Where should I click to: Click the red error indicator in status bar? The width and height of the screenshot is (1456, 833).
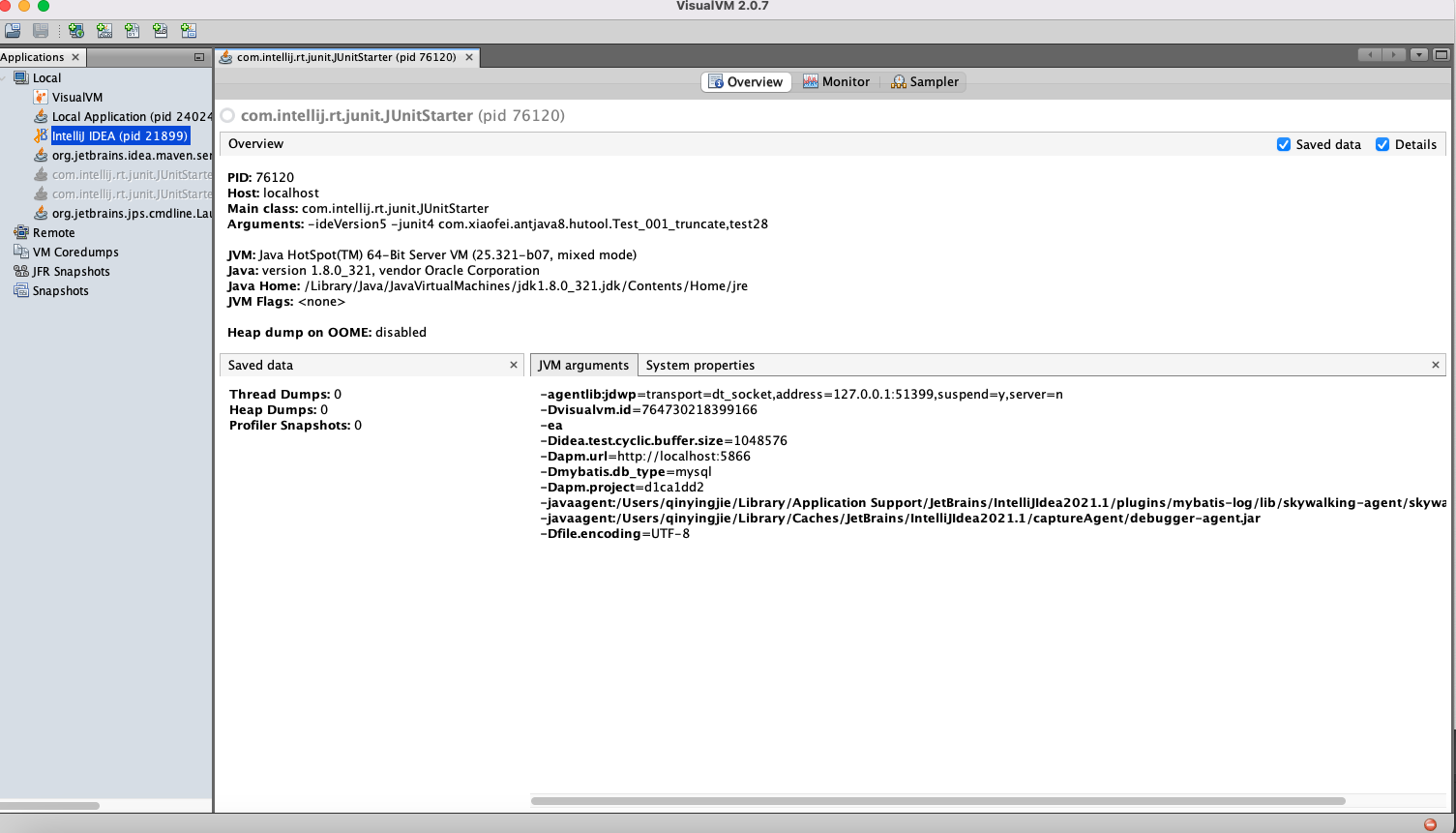coord(1430,824)
